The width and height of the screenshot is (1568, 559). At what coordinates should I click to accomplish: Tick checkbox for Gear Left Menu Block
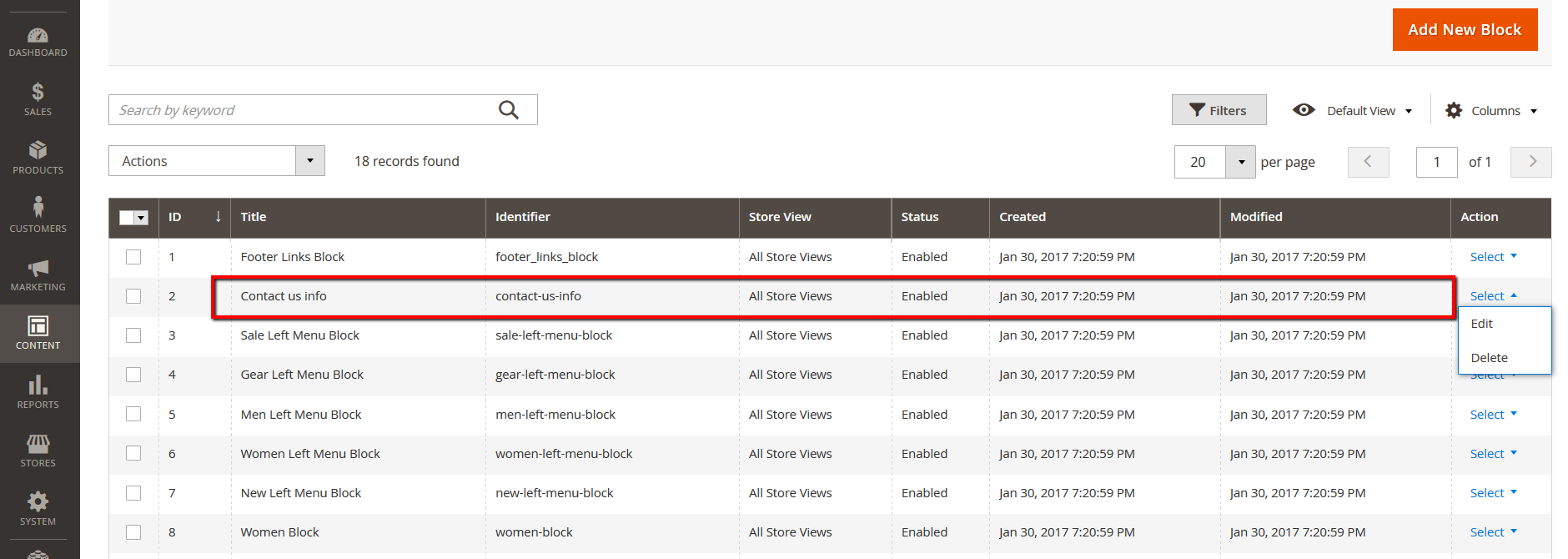click(133, 375)
